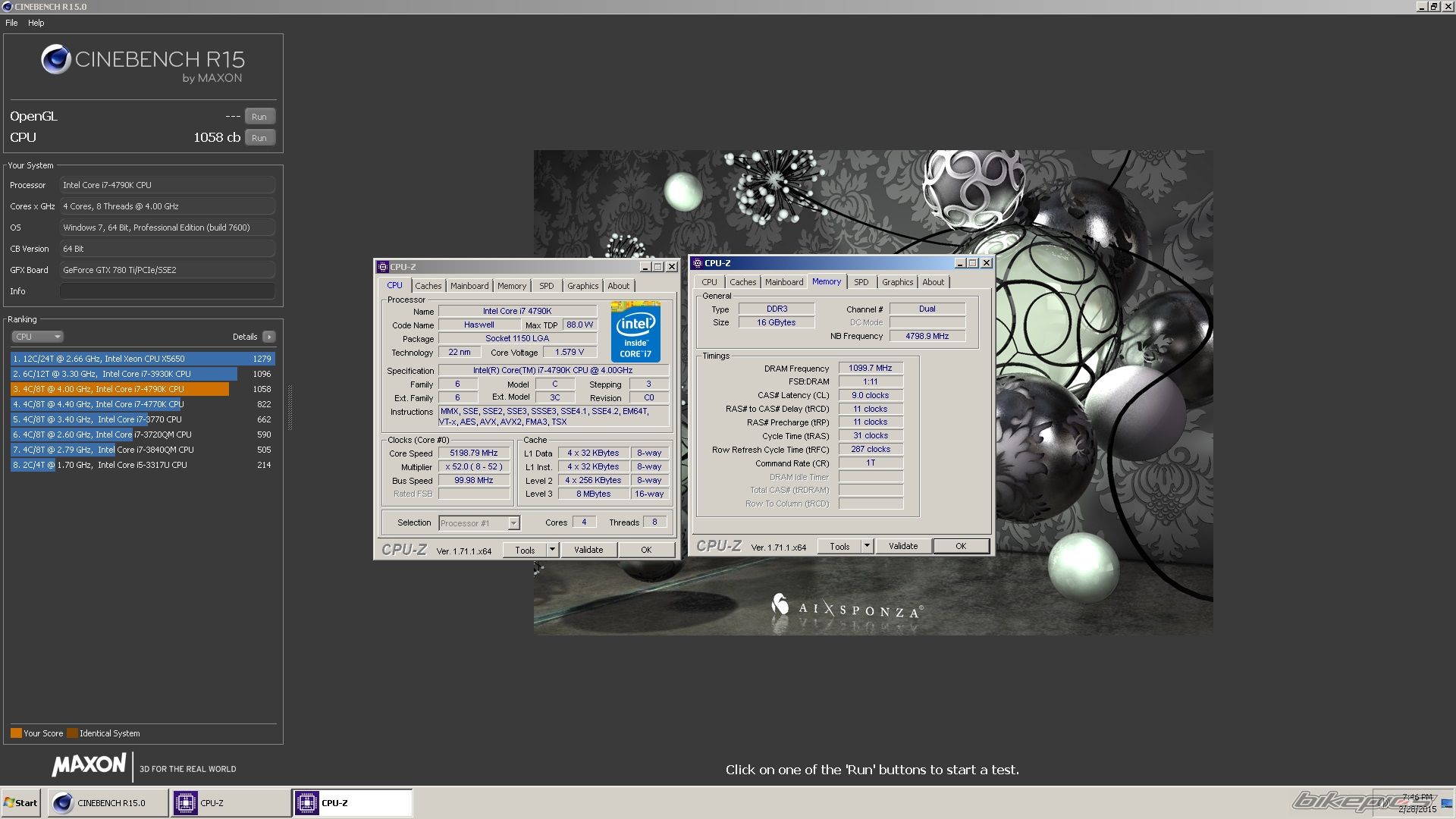The image size is (1456, 819).
Task: Click OK in left CPU-Z window
Action: [x=646, y=551]
